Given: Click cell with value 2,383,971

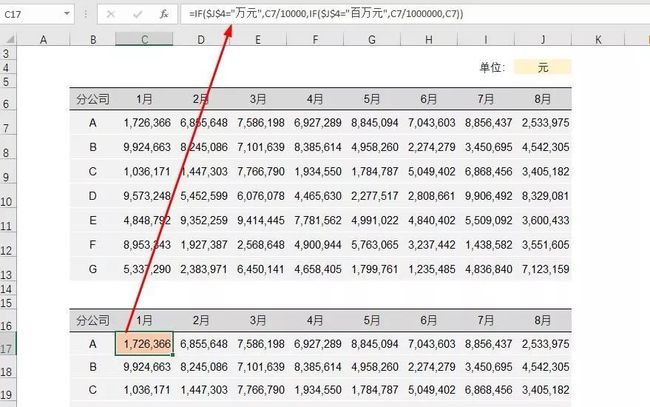Looking at the screenshot, I should pos(204,269).
